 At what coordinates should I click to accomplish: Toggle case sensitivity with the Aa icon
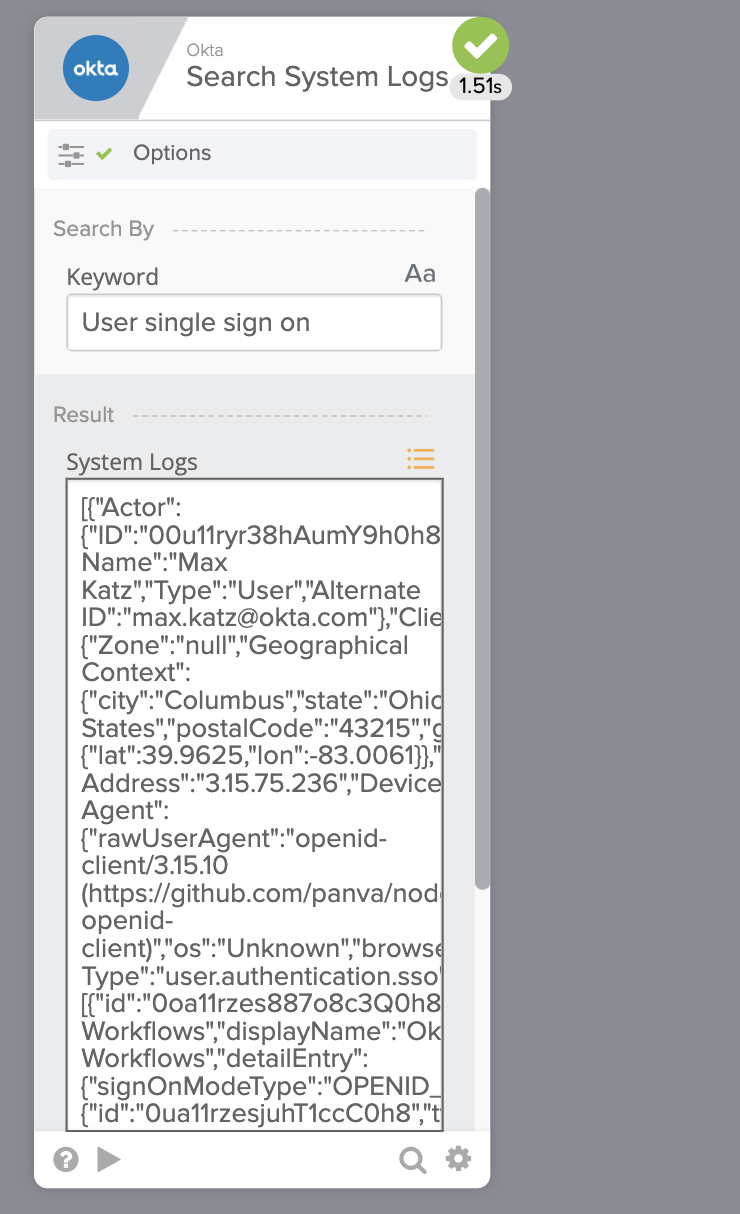pyautogui.click(x=419, y=273)
